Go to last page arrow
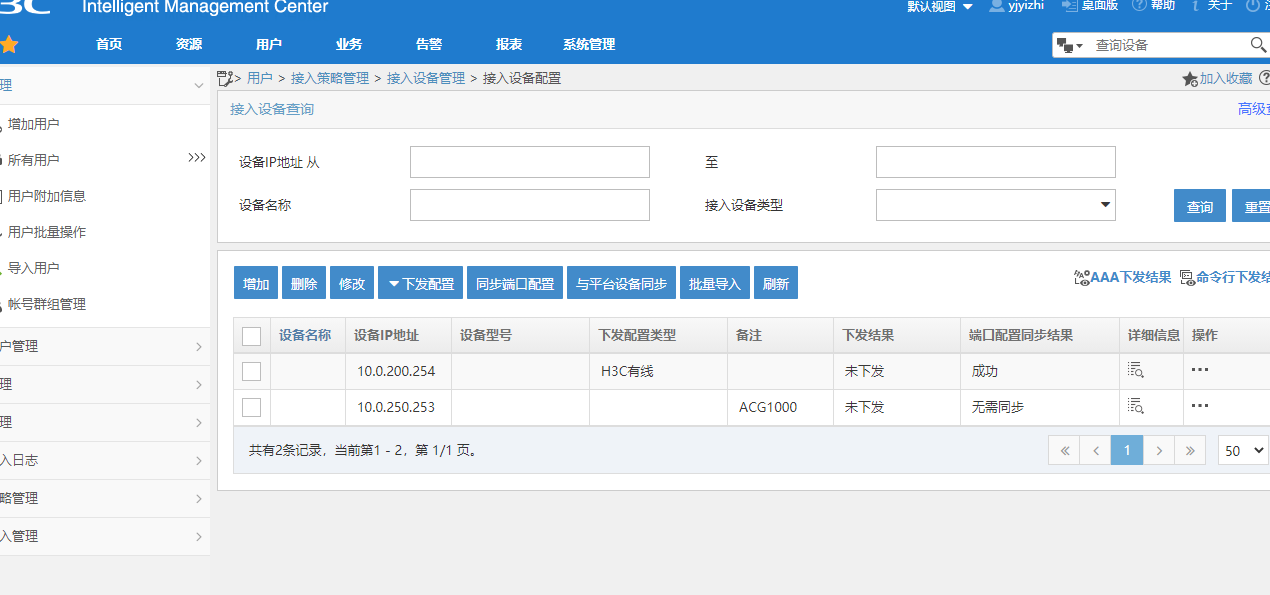Screen dimensions: 1270x595 pyautogui.click(x=1190, y=451)
